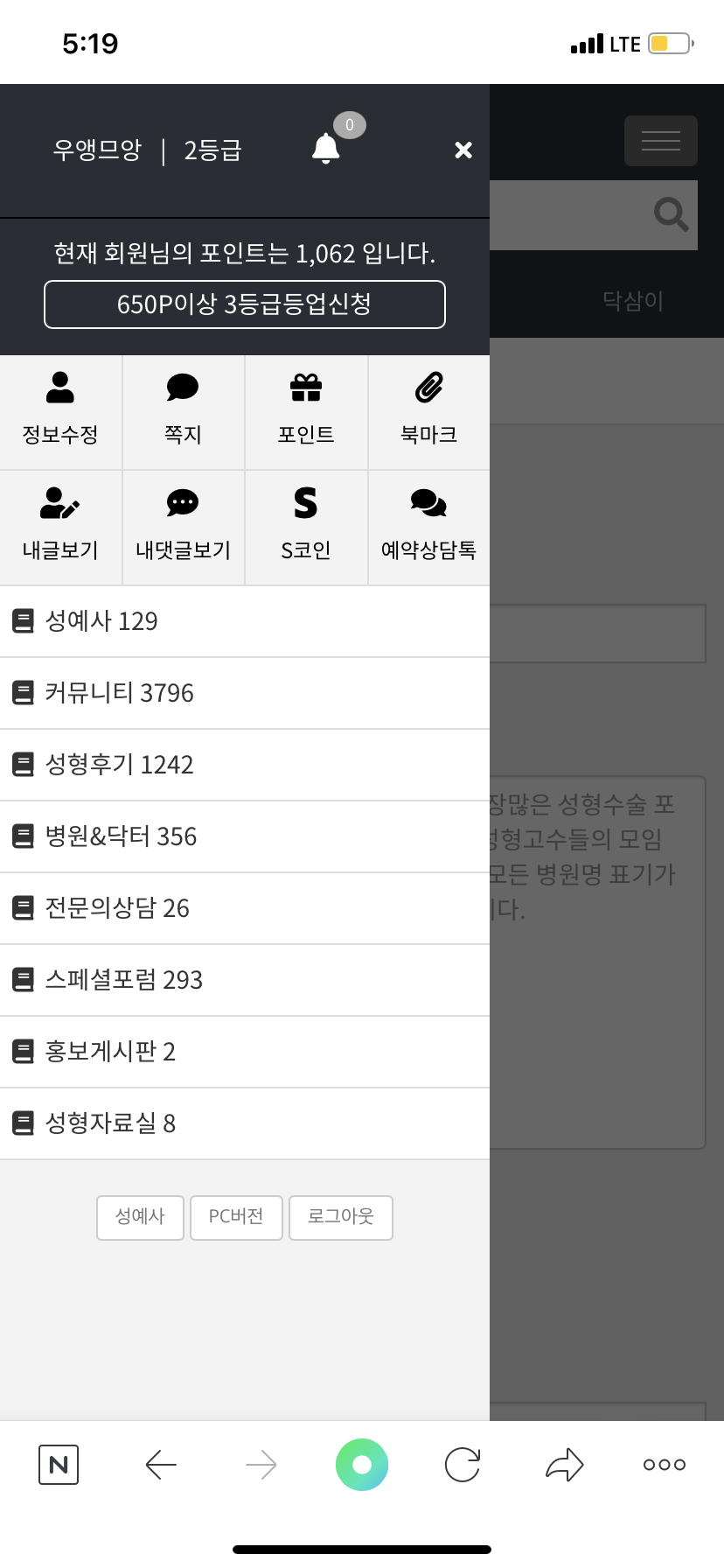Close the side menu panel
The width and height of the screenshot is (724, 1568).
point(463,150)
